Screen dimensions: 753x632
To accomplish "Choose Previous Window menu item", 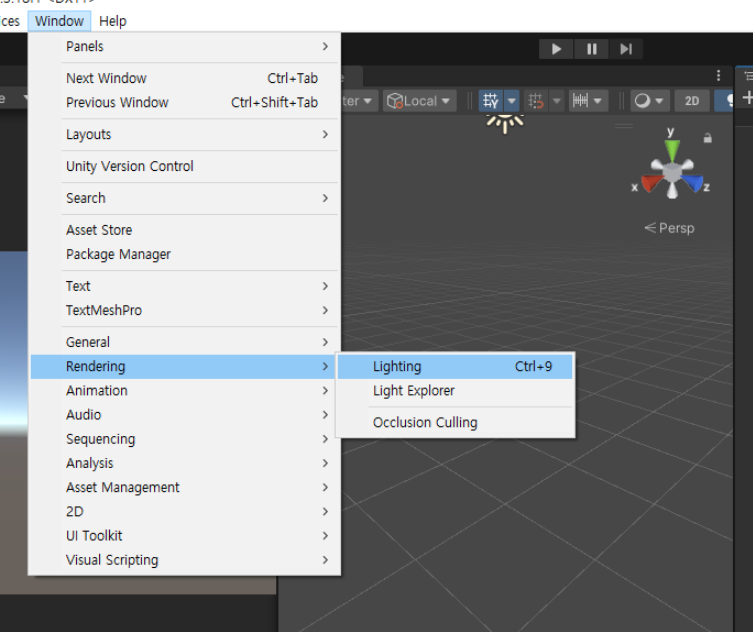I will click(185, 102).
